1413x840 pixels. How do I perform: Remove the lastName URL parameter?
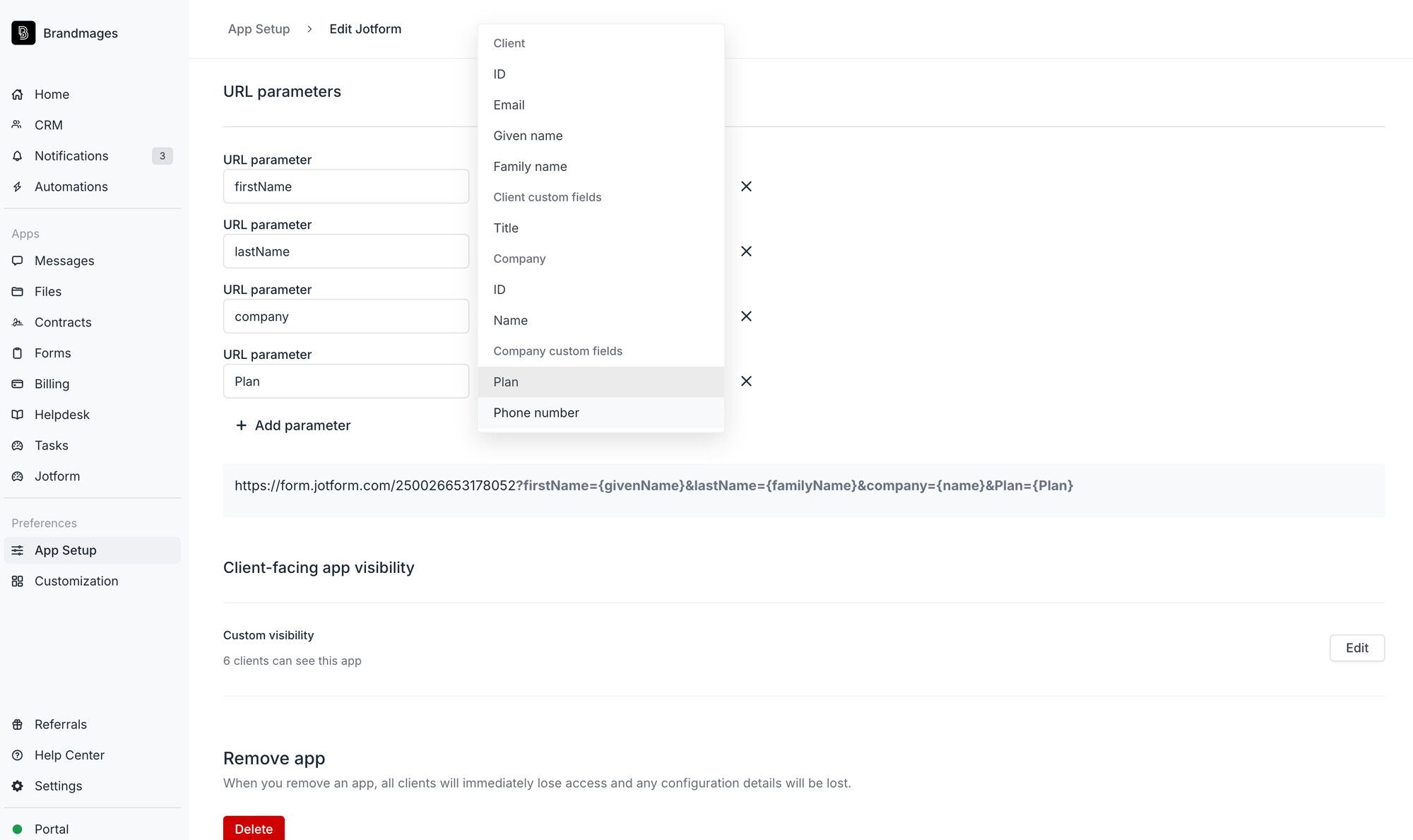[746, 252]
